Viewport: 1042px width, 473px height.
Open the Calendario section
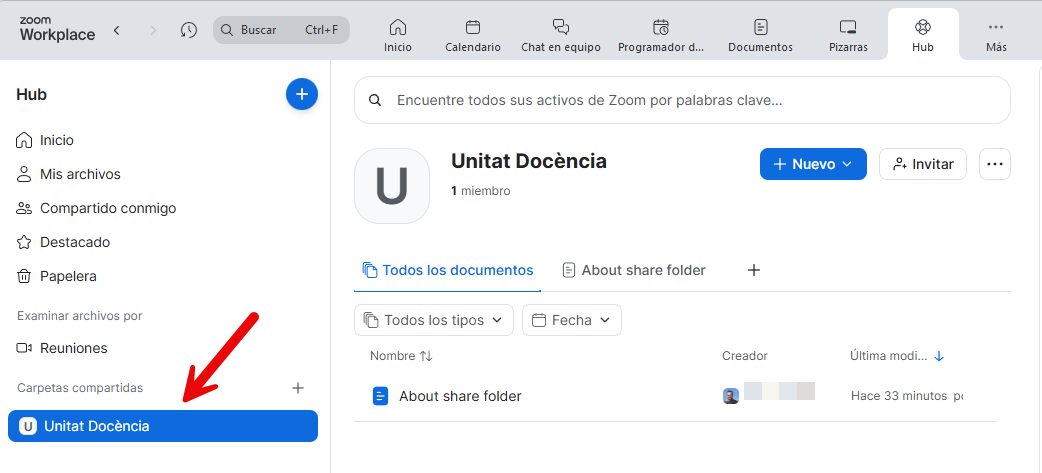coord(472,35)
